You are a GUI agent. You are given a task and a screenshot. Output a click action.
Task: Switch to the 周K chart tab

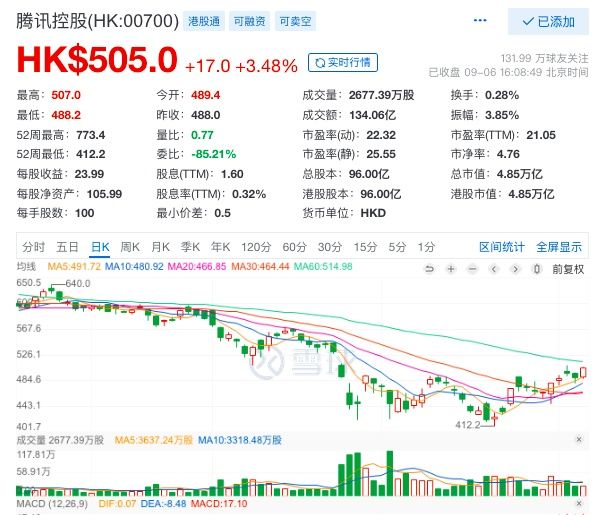[130, 247]
